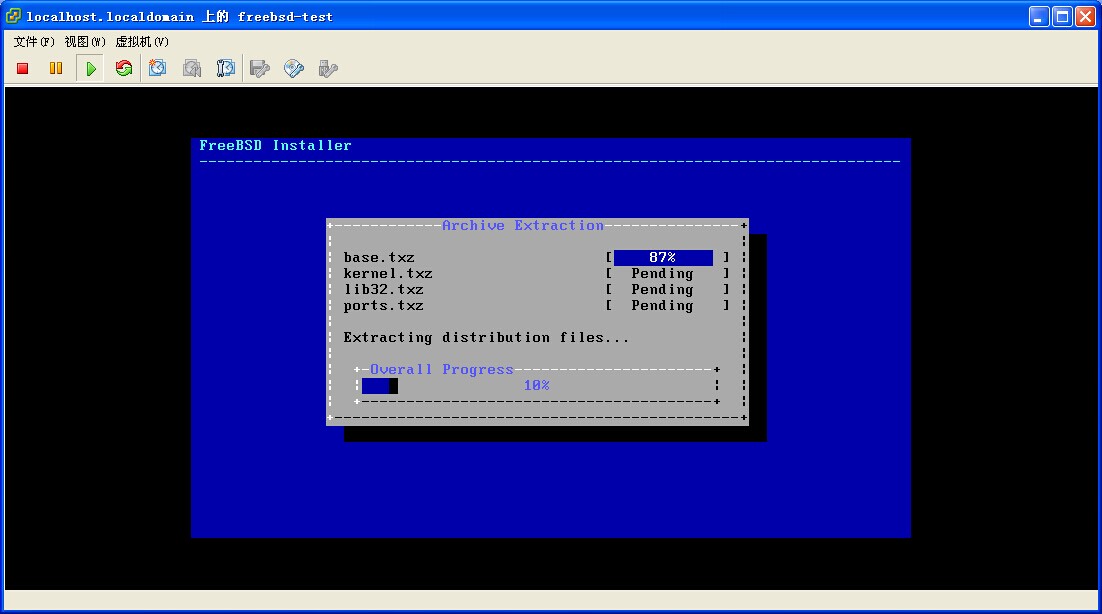Click the red Power Off button

point(23,68)
